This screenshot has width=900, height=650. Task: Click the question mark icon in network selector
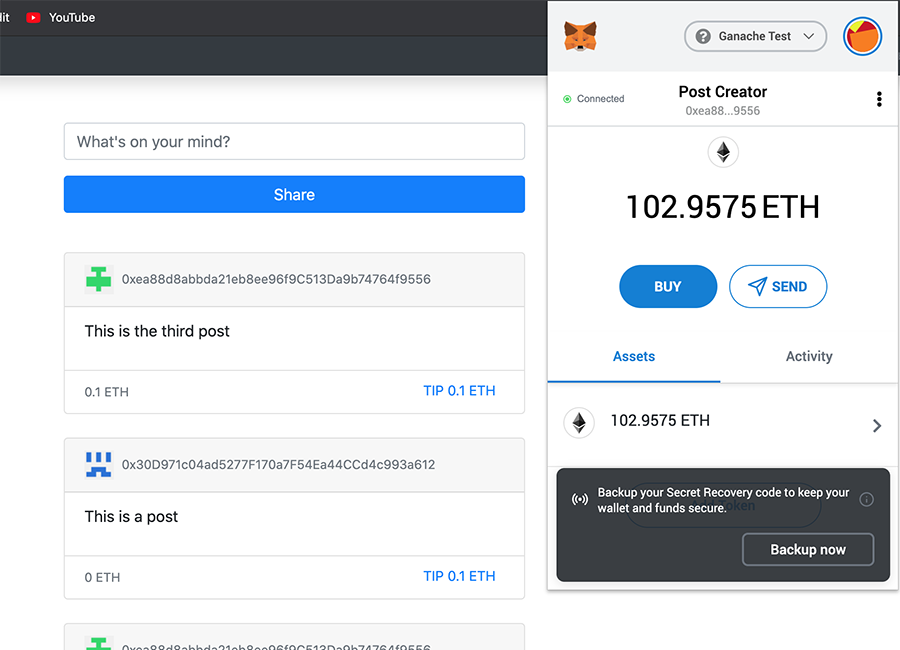(703, 36)
